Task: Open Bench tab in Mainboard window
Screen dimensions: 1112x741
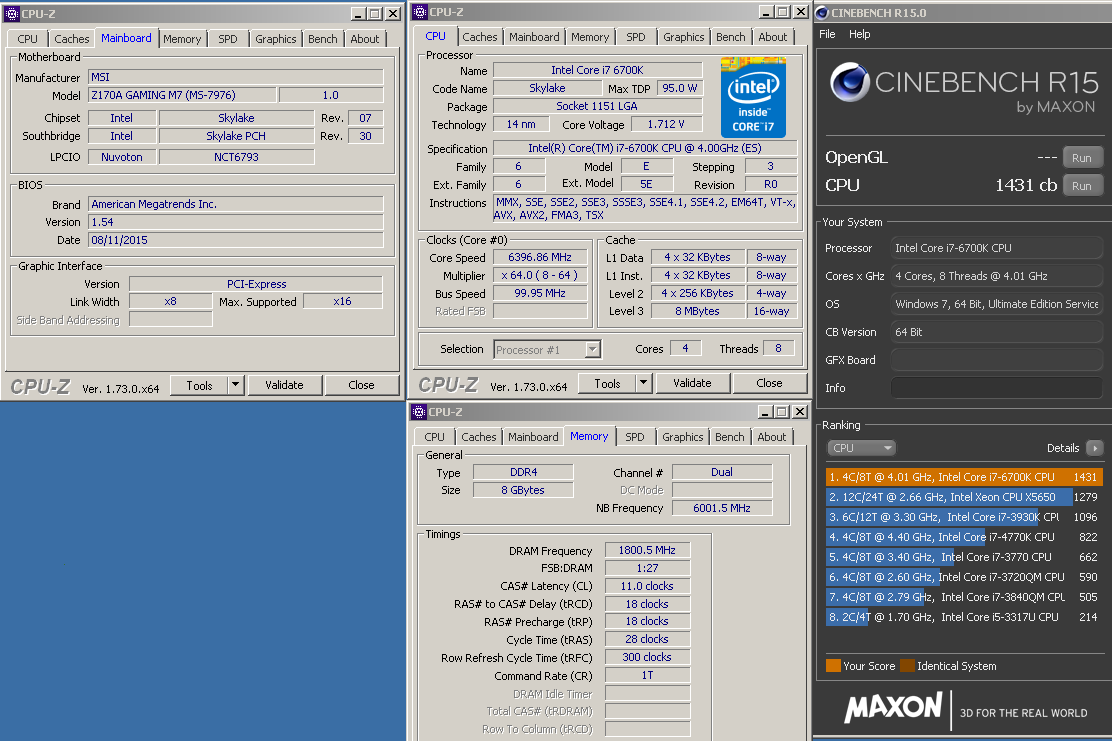Action: point(323,39)
